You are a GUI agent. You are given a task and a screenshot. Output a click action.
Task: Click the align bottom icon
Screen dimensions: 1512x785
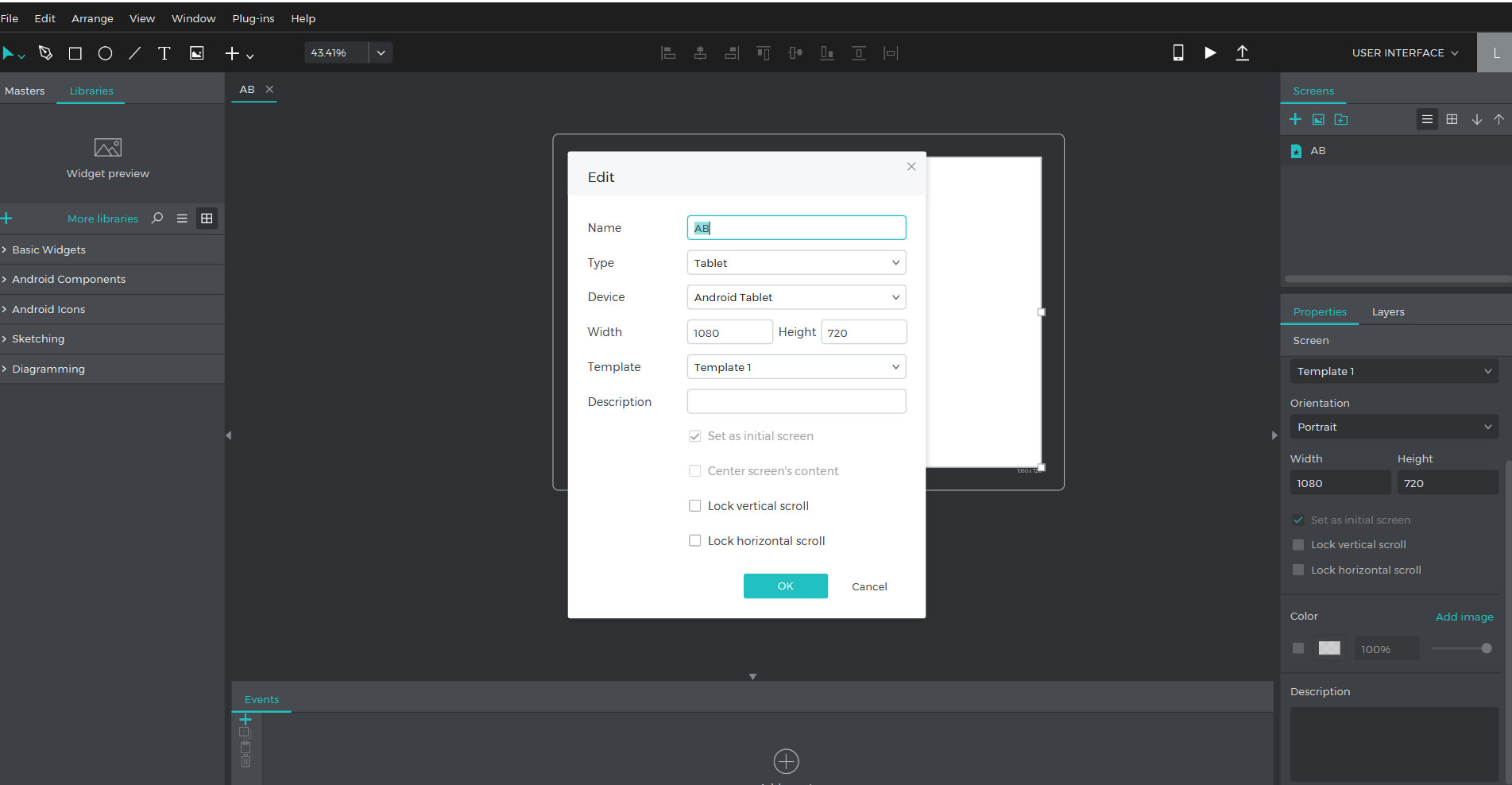827,53
